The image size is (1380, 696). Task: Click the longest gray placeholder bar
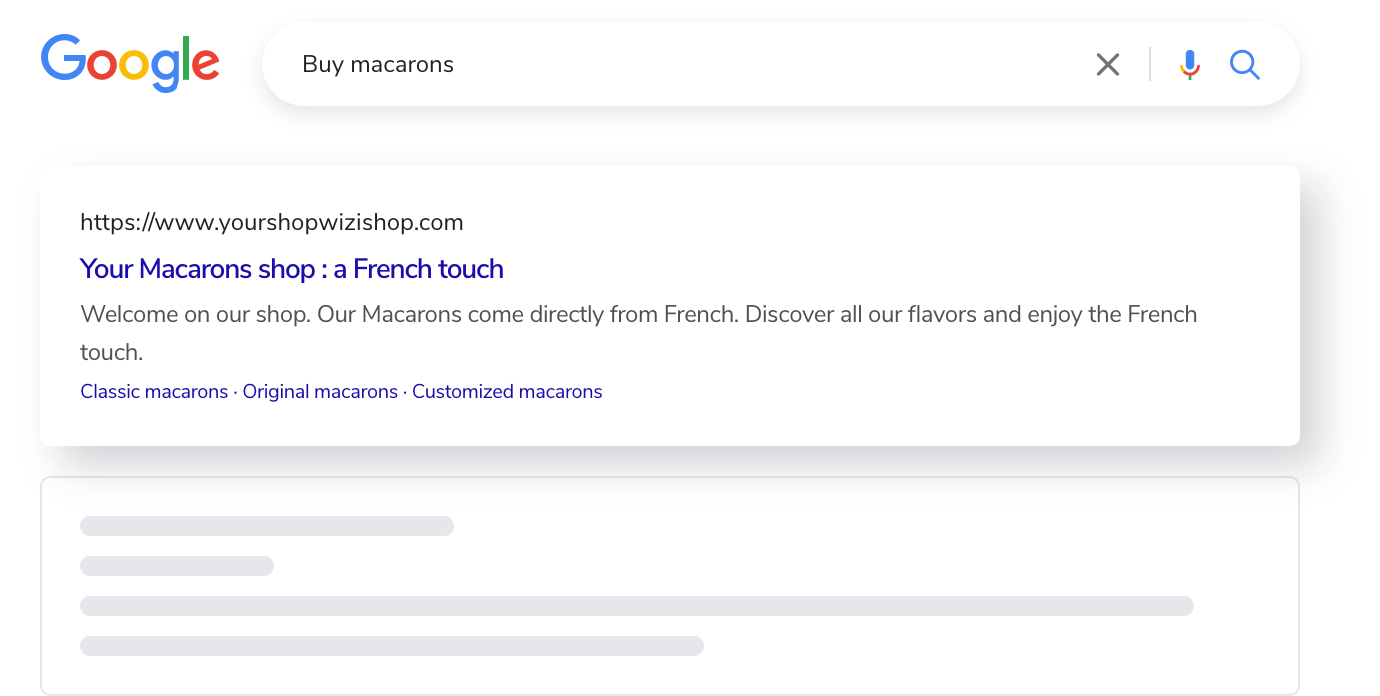pyautogui.click(x=637, y=606)
